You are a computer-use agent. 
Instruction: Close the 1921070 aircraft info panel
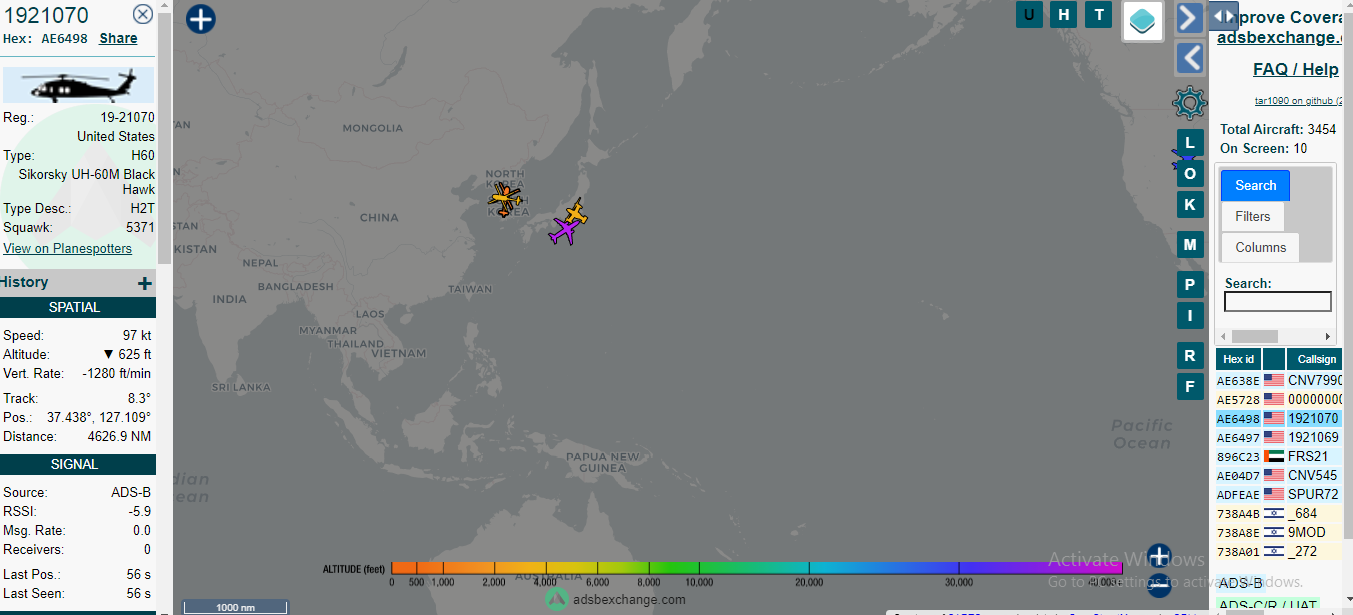pyautogui.click(x=143, y=14)
